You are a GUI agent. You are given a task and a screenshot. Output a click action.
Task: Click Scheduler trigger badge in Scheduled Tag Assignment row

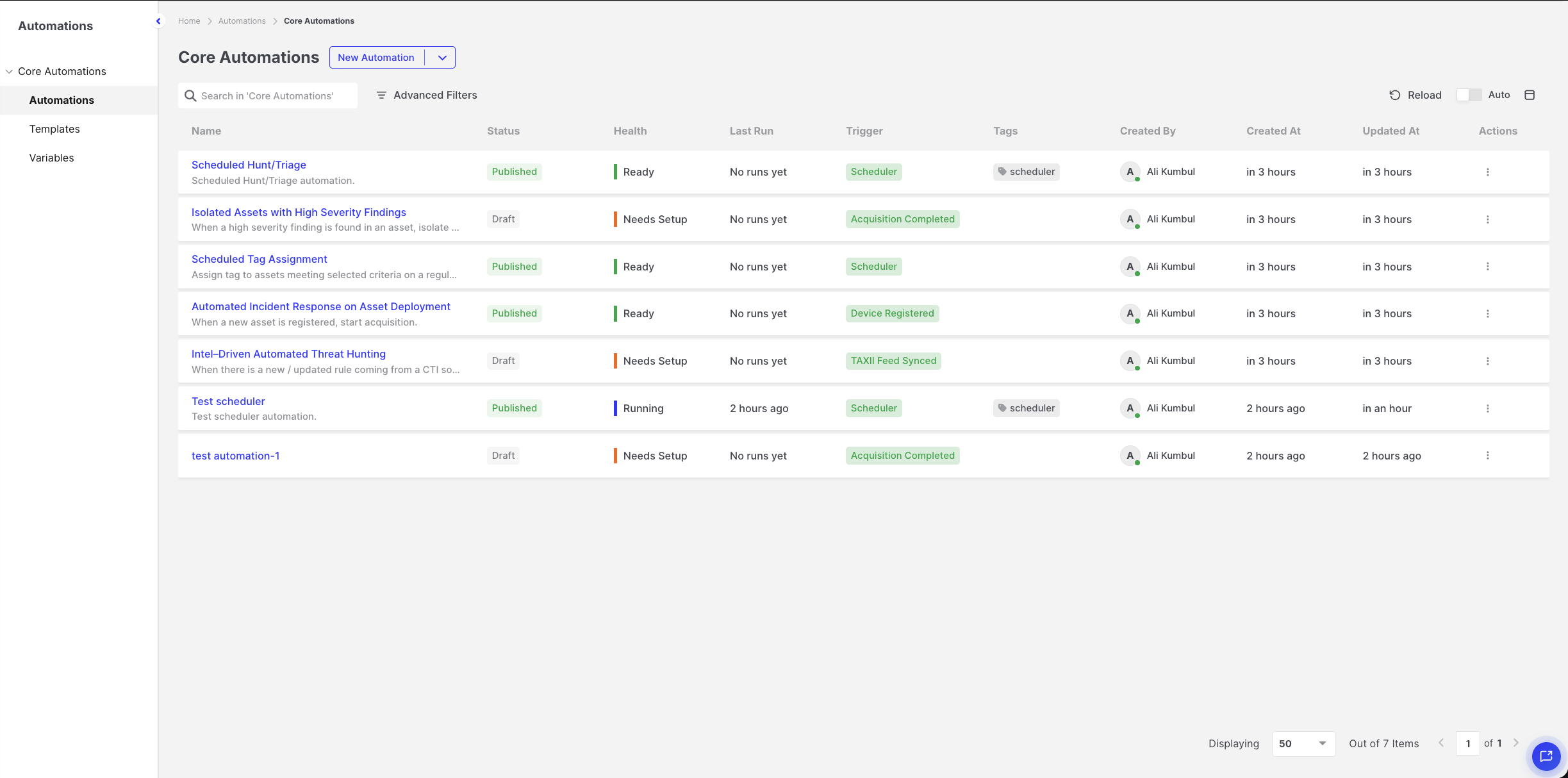pyautogui.click(x=873, y=267)
